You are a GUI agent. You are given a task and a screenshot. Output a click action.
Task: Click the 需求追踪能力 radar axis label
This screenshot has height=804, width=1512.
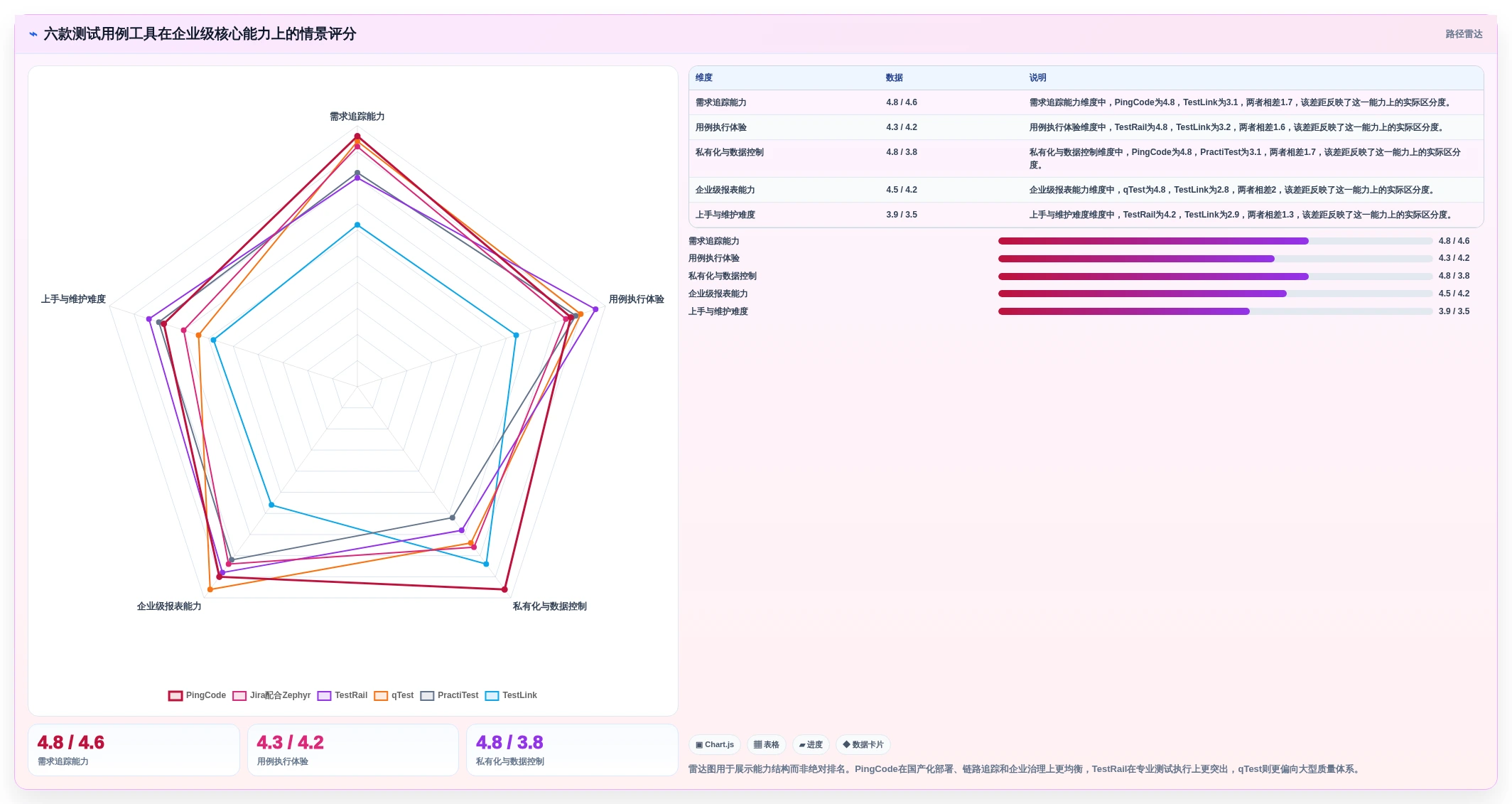coord(357,117)
